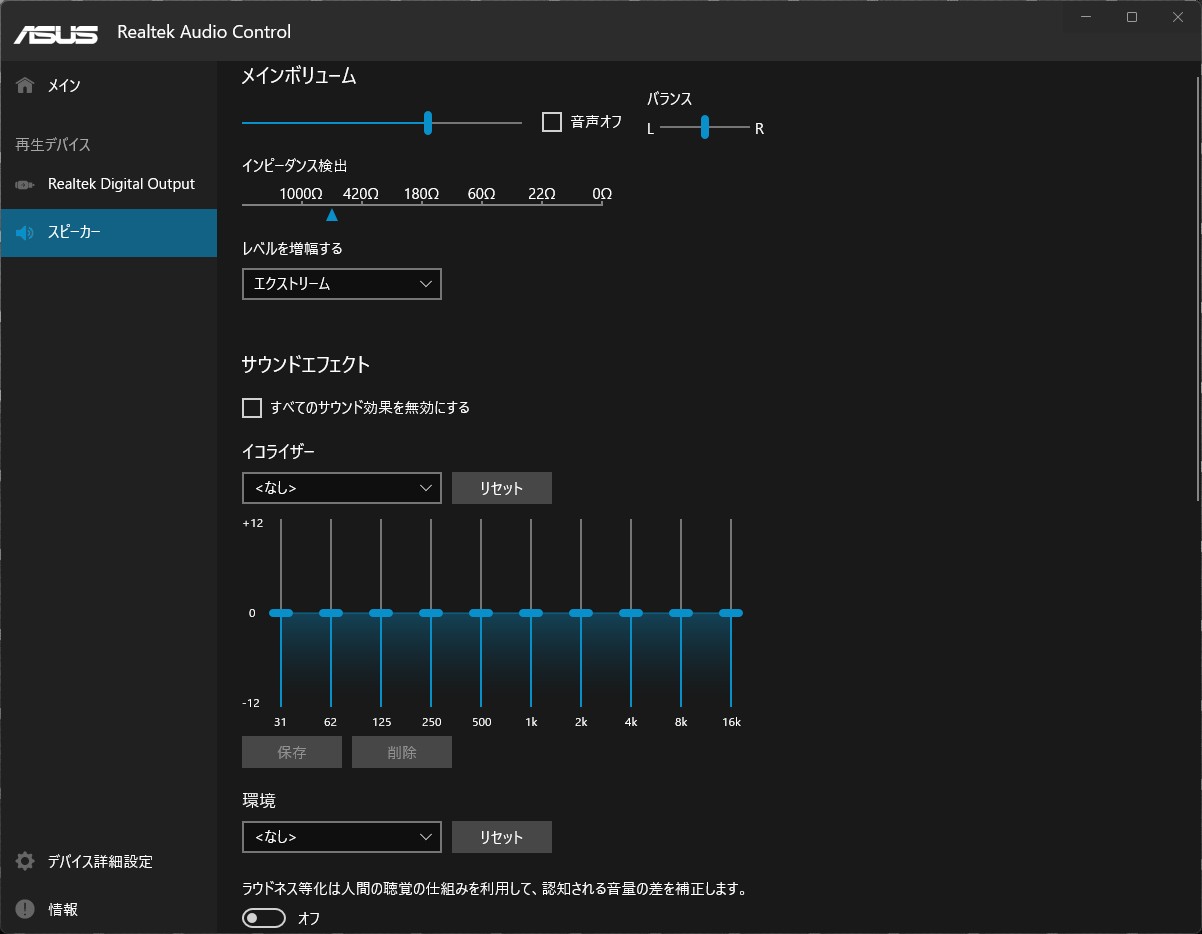The height and width of the screenshot is (934, 1202).
Task: Click the Realtek Digital Output device icon
Action: click(26, 185)
